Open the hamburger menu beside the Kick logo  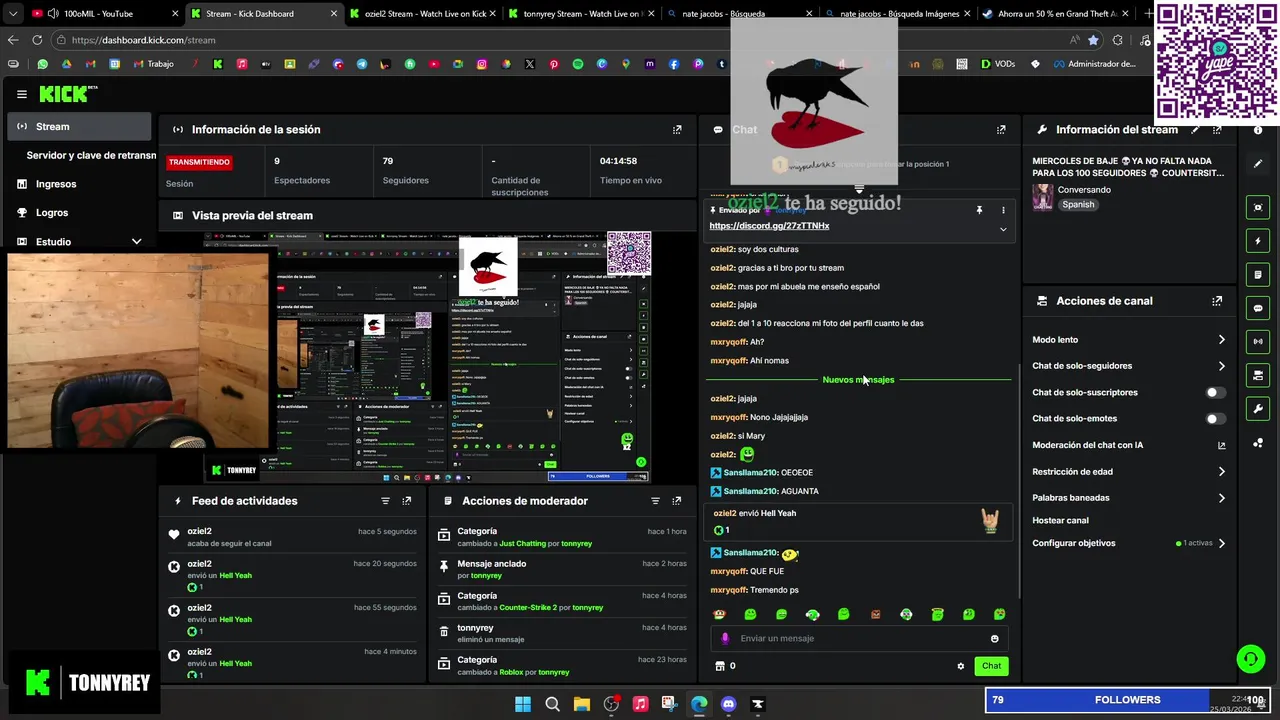22,94
